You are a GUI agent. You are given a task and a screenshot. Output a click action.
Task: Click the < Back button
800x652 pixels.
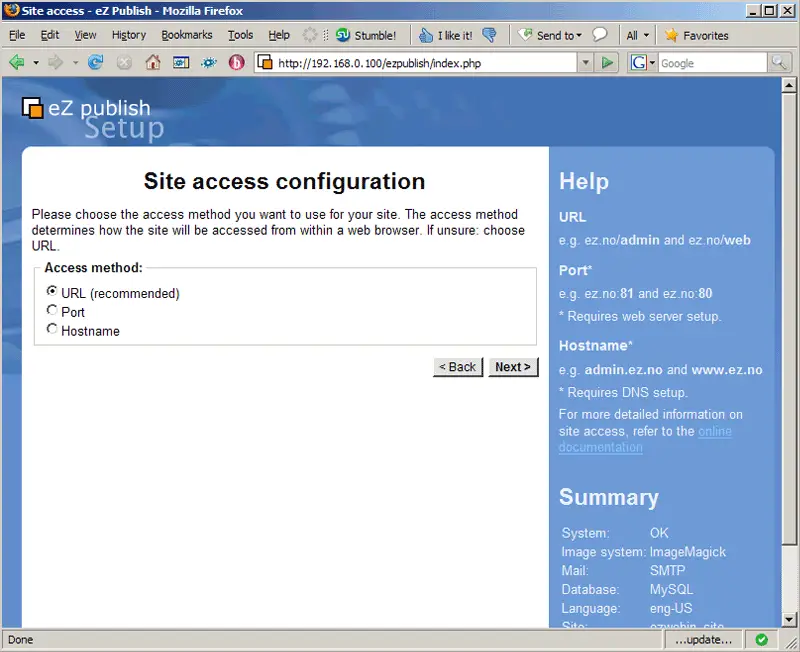point(458,367)
